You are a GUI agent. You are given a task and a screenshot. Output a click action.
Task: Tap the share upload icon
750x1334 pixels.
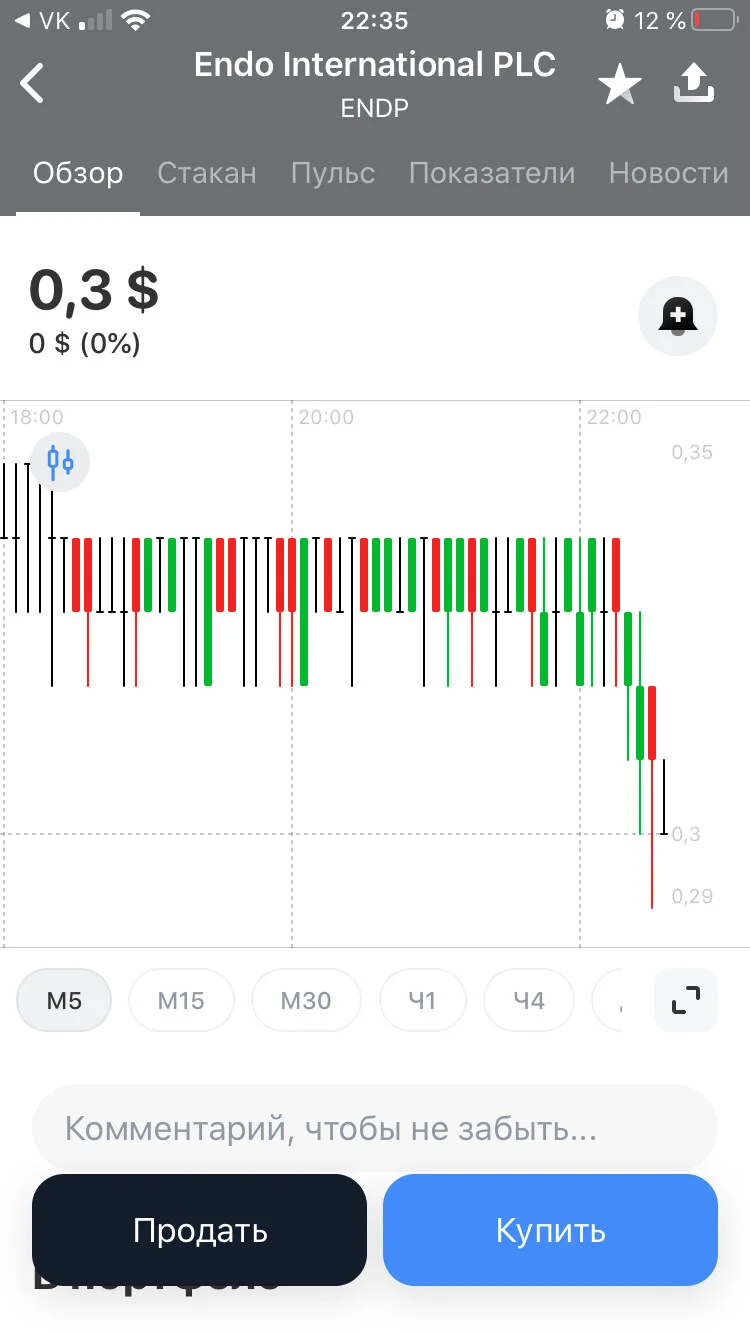694,84
